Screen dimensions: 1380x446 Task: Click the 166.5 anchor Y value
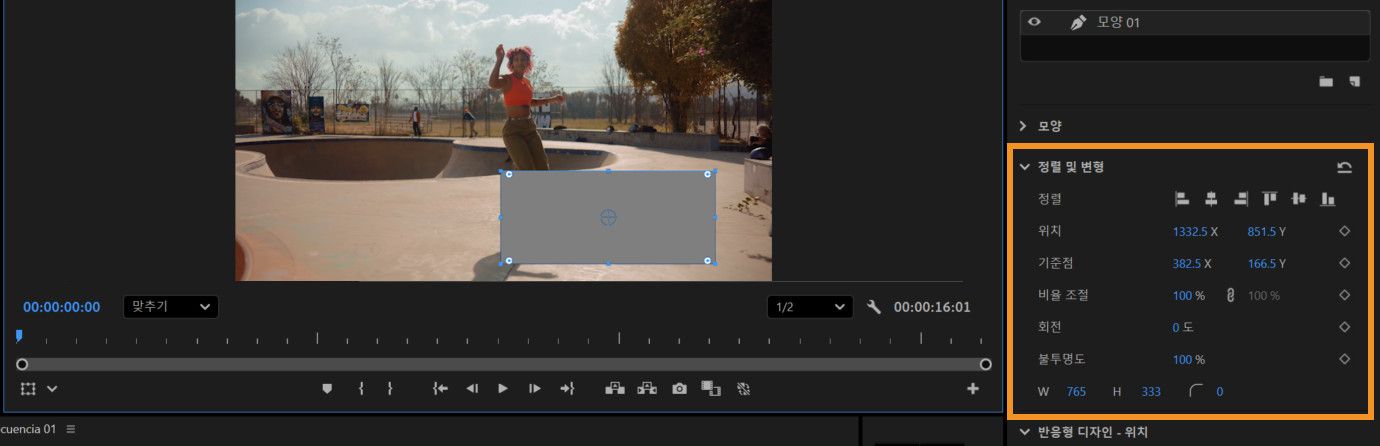click(1261, 263)
